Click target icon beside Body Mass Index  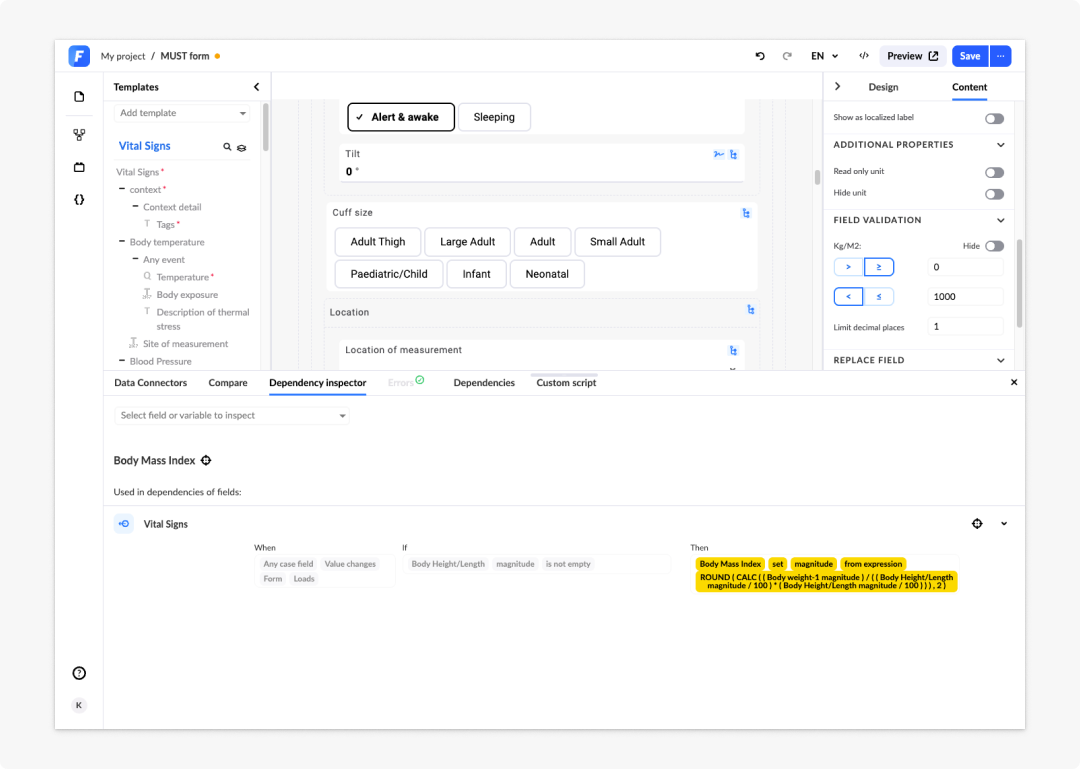[206, 460]
